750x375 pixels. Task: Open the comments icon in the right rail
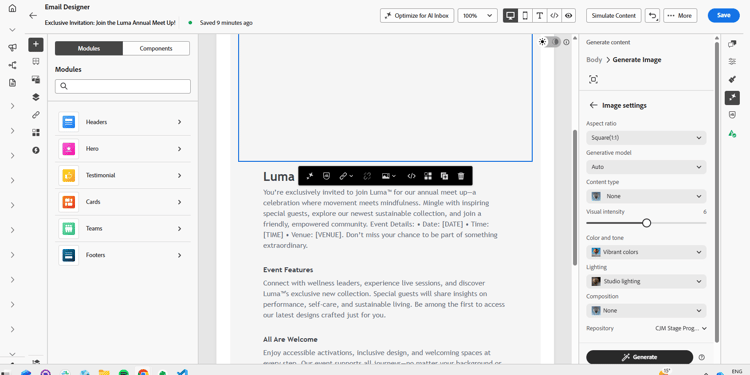click(x=732, y=44)
